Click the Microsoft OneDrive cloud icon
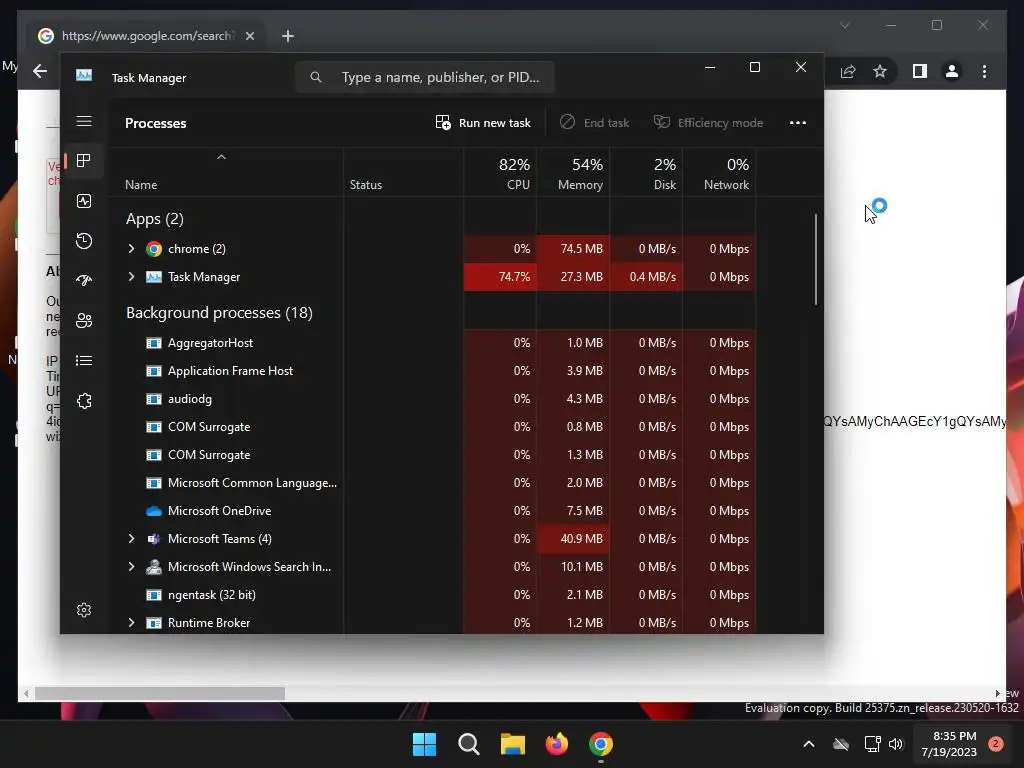 point(154,511)
